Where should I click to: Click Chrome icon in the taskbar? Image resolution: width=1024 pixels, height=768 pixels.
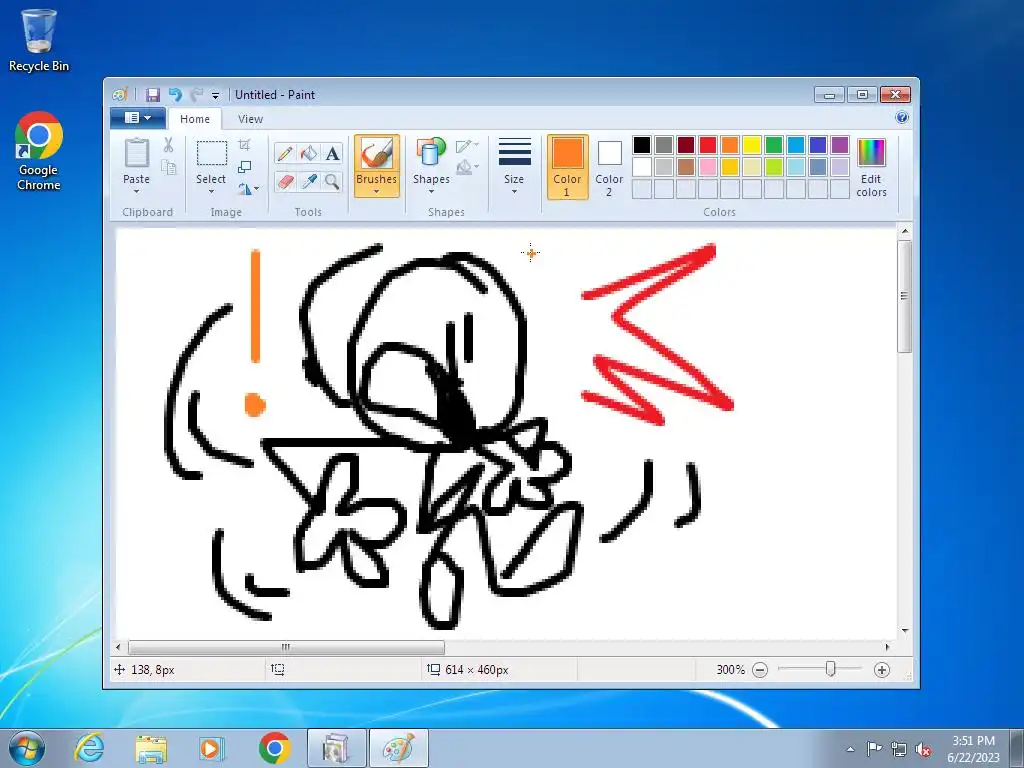[x=275, y=748]
